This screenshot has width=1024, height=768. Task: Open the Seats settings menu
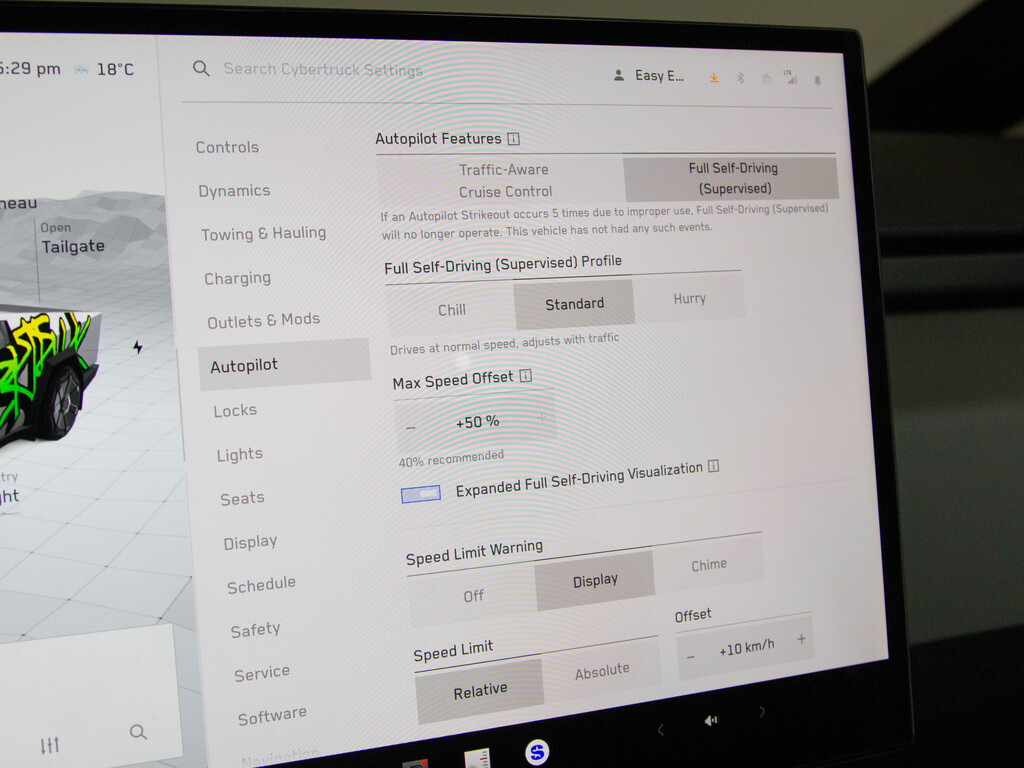point(242,499)
